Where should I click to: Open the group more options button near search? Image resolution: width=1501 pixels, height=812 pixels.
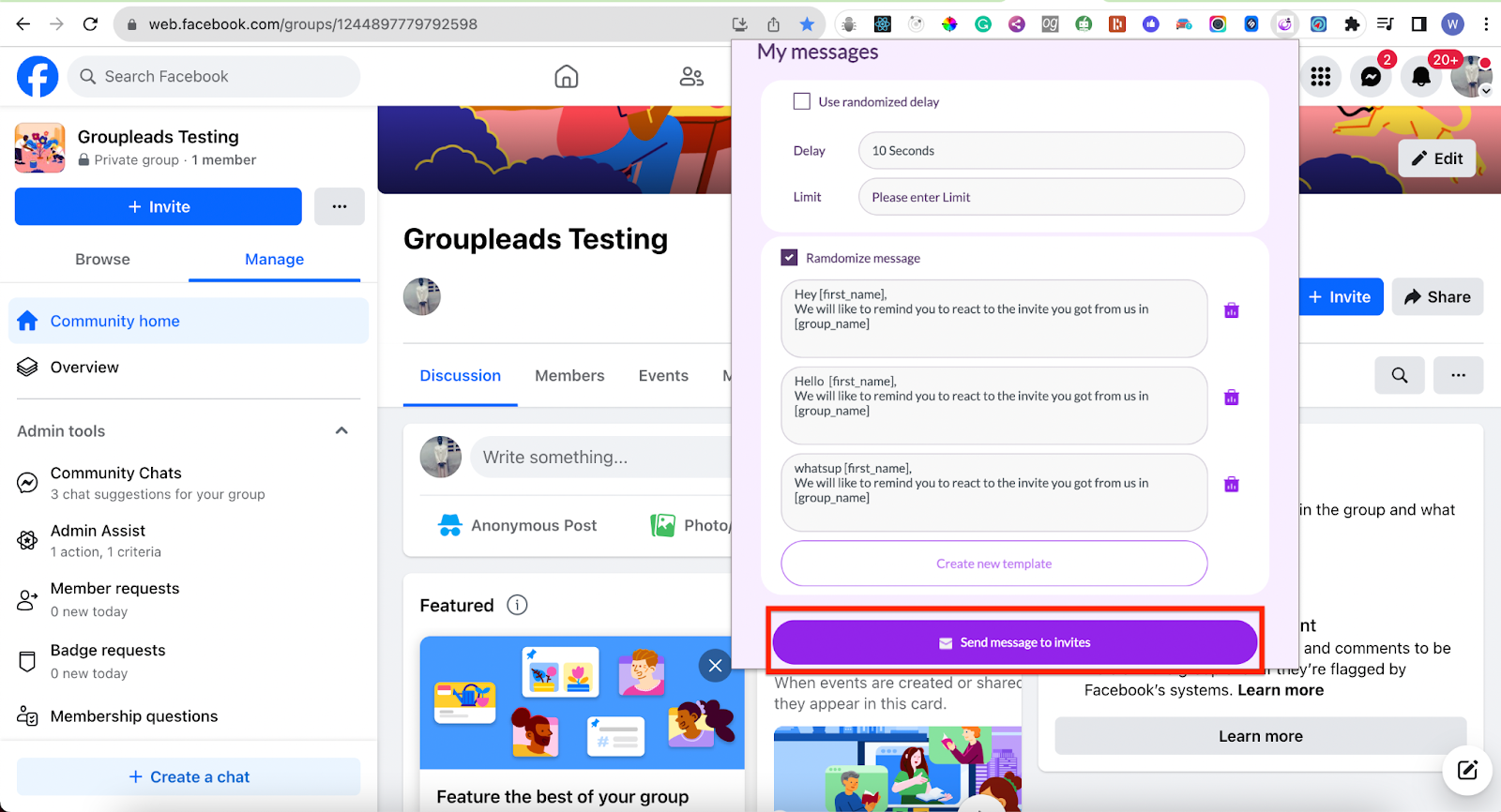pos(1458,375)
